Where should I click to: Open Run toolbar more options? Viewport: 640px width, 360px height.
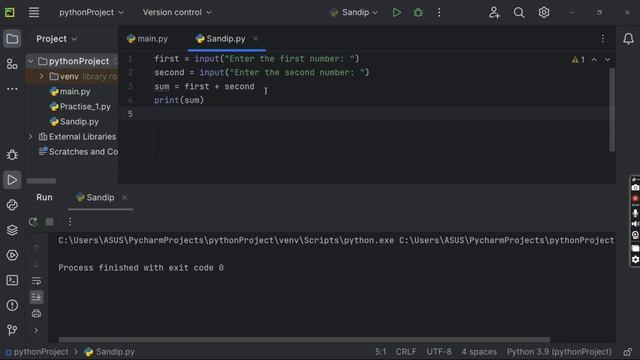point(70,222)
